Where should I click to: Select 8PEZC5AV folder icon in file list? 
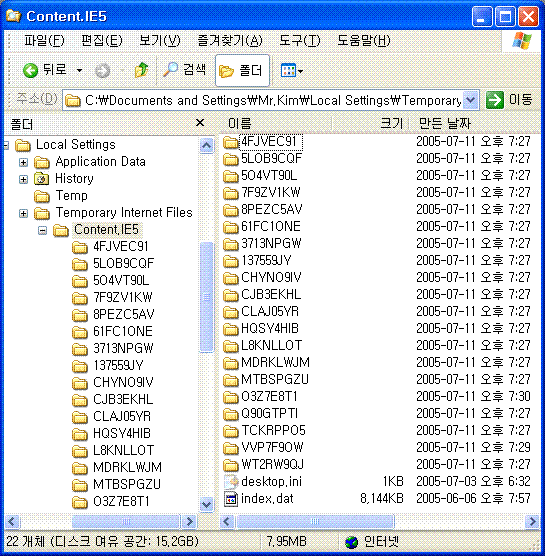coord(230,210)
